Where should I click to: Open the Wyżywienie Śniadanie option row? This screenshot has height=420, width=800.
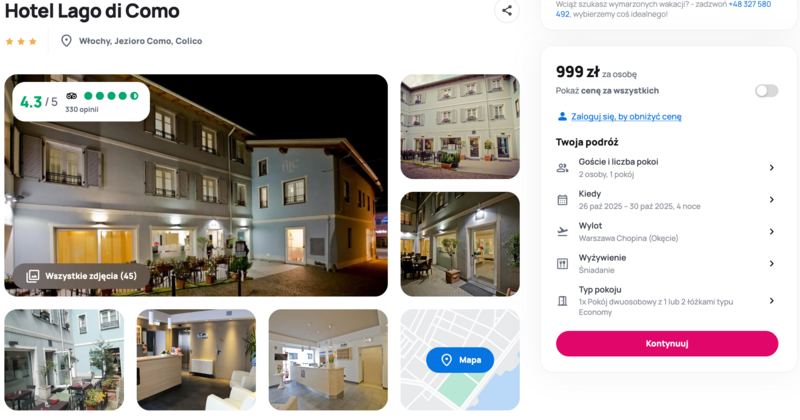click(x=667, y=264)
